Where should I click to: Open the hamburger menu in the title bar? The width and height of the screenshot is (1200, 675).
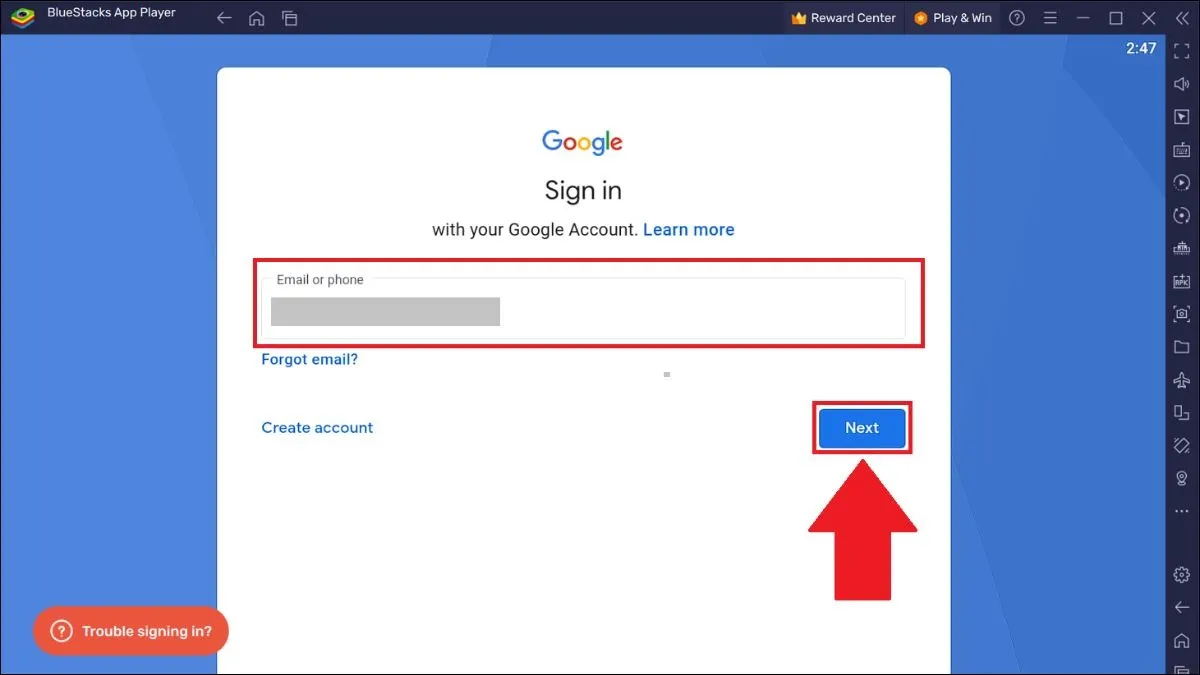(1048, 17)
